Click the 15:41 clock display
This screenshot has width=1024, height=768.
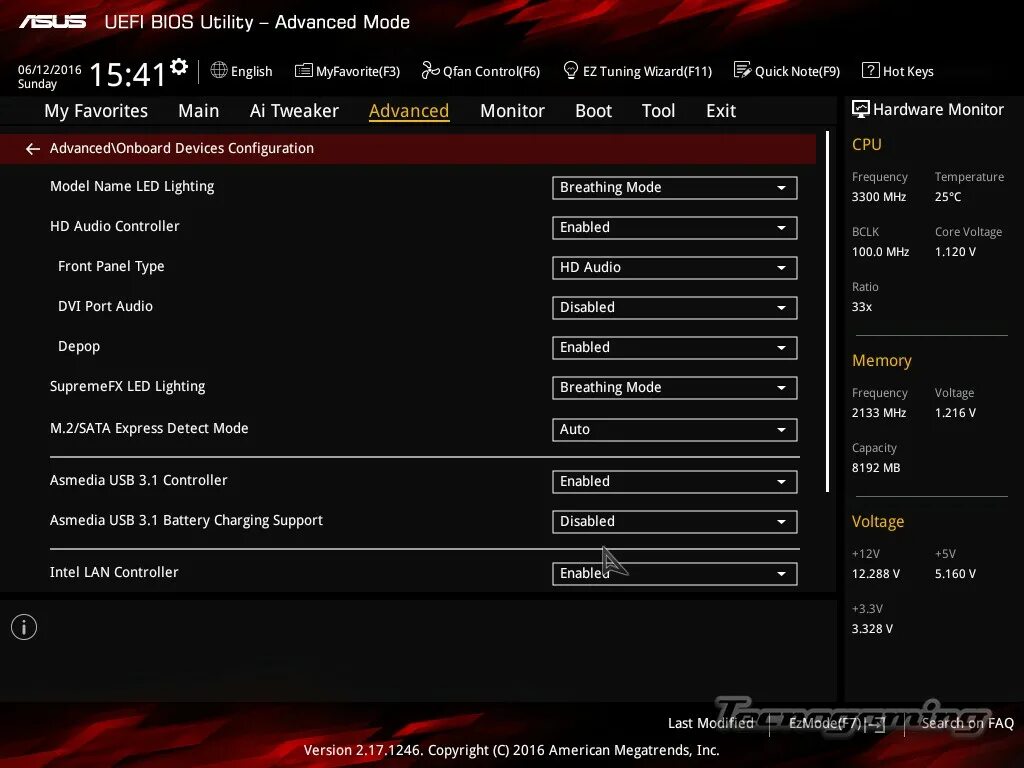[x=128, y=74]
